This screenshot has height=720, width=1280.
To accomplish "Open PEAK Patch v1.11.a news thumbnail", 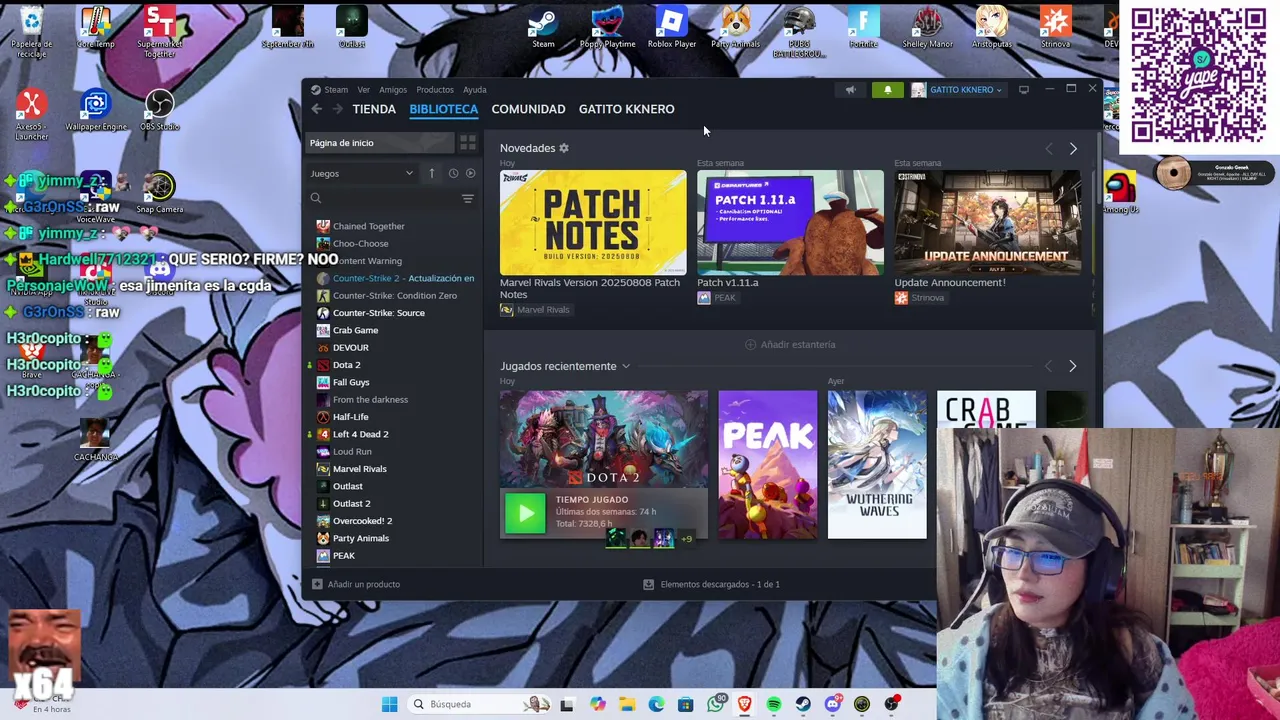I will point(790,222).
